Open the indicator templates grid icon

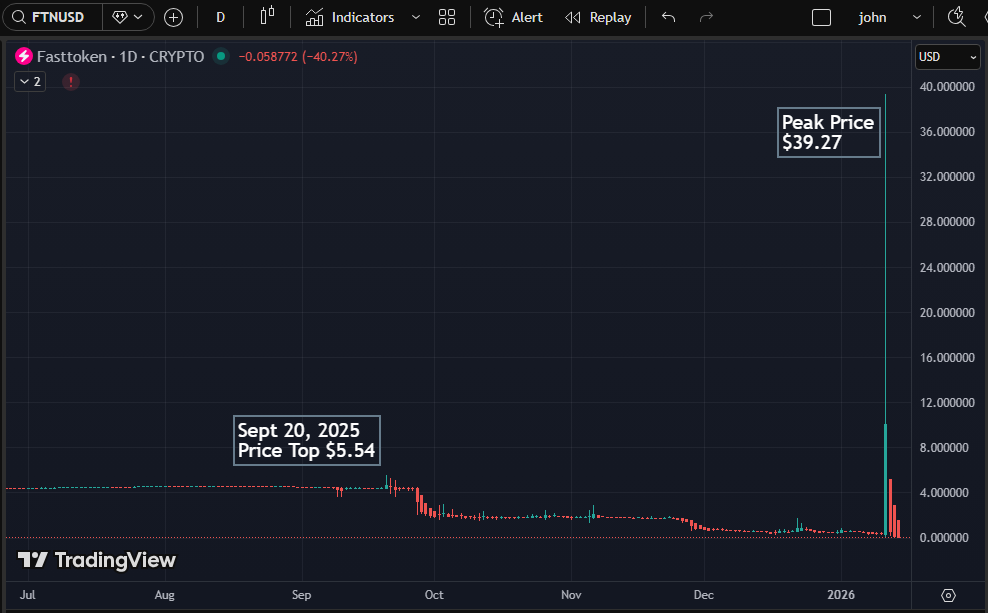446,16
